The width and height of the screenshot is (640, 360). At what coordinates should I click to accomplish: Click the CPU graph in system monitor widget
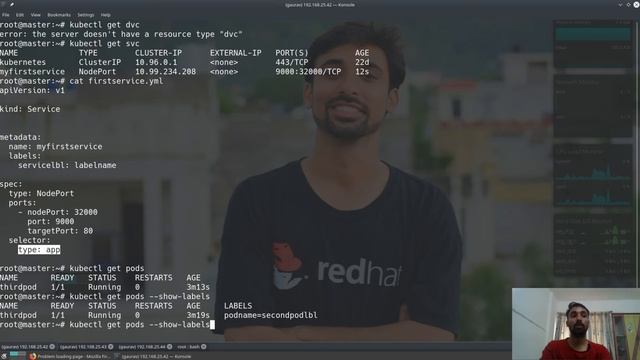(593, 178)
